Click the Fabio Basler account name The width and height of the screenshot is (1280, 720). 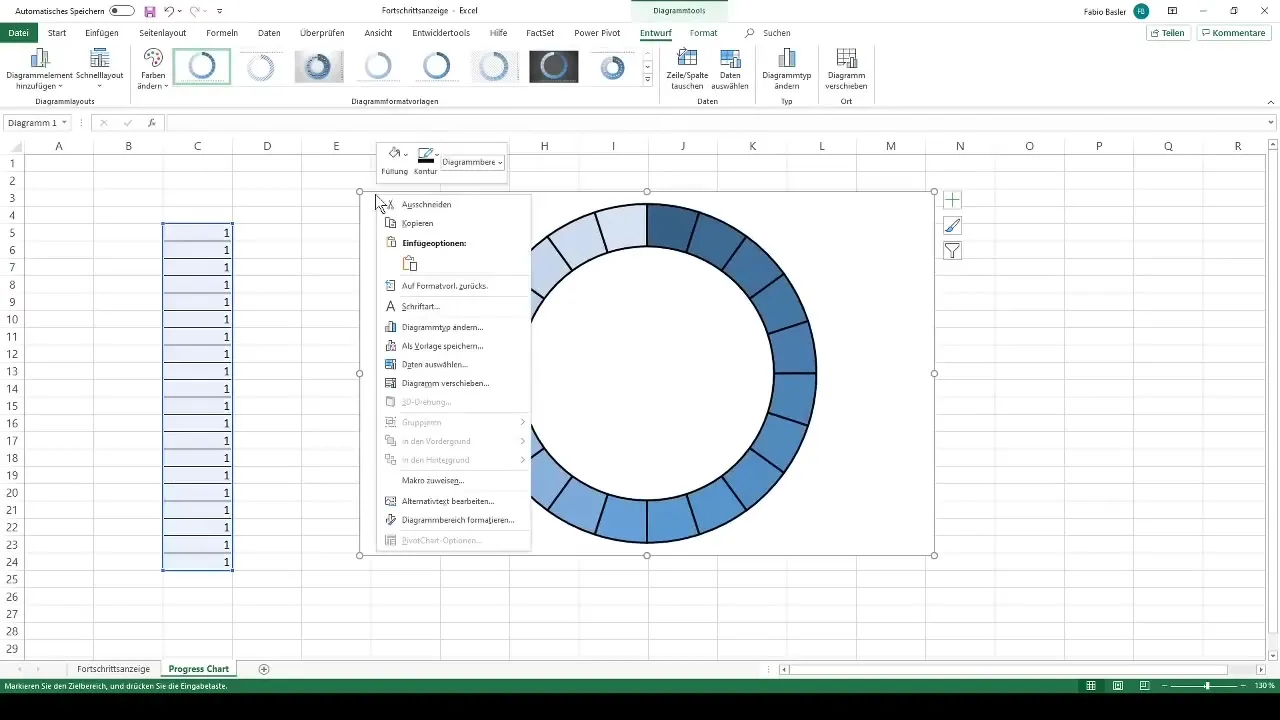tap(1103, 10)
